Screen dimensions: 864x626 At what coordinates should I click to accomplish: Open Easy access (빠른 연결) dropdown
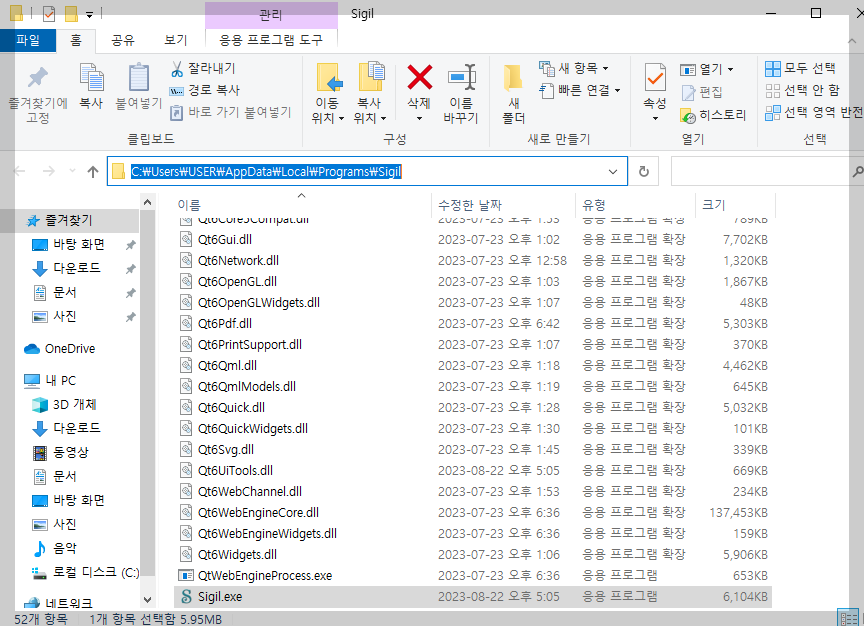click(580, 90)
